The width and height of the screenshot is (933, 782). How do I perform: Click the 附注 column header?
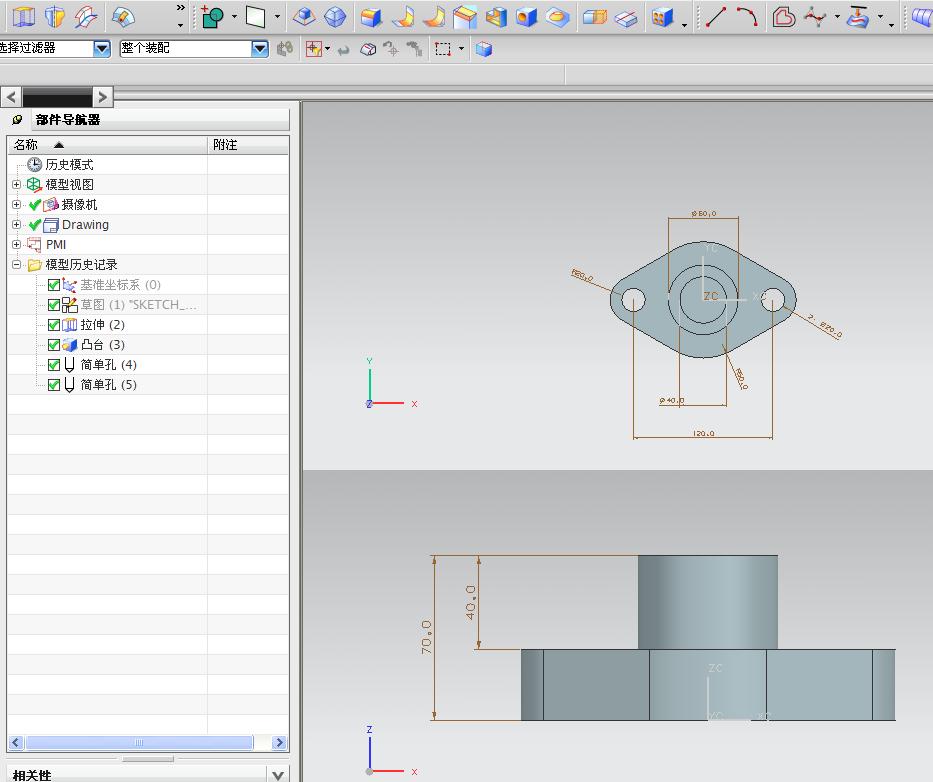226,145
